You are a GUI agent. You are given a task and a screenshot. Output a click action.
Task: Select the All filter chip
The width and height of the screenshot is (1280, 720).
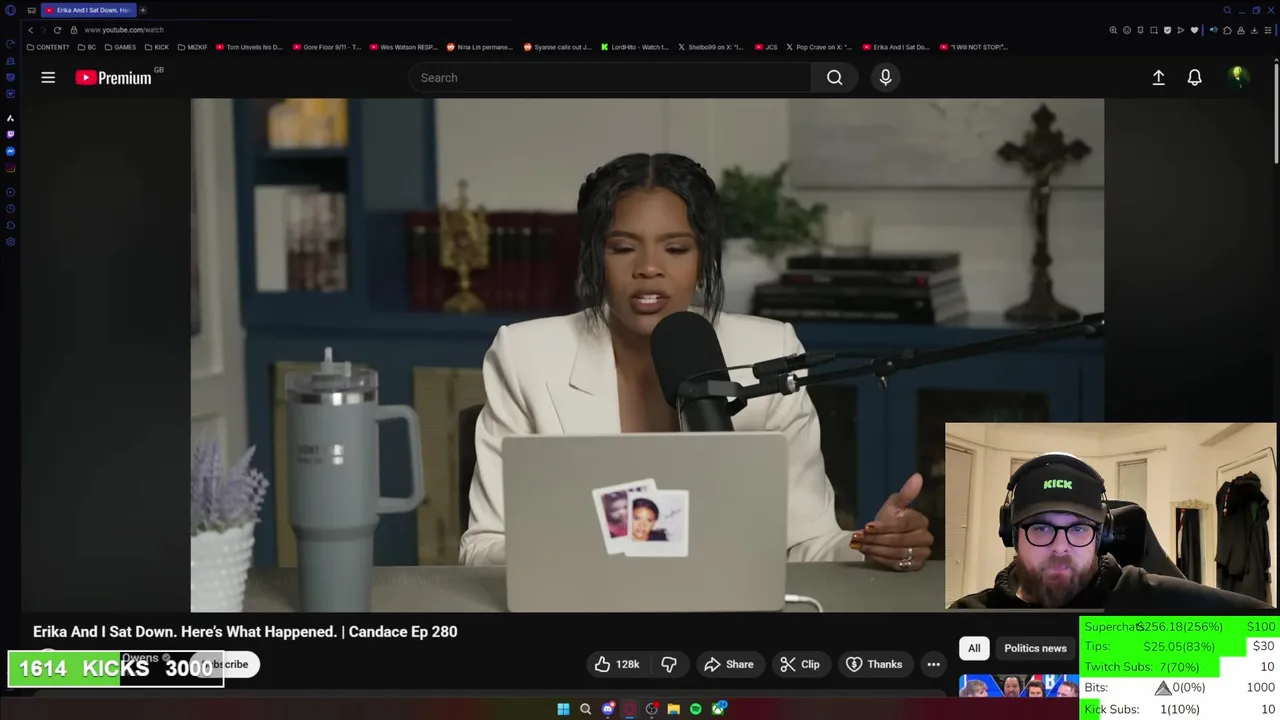[974, 648]
